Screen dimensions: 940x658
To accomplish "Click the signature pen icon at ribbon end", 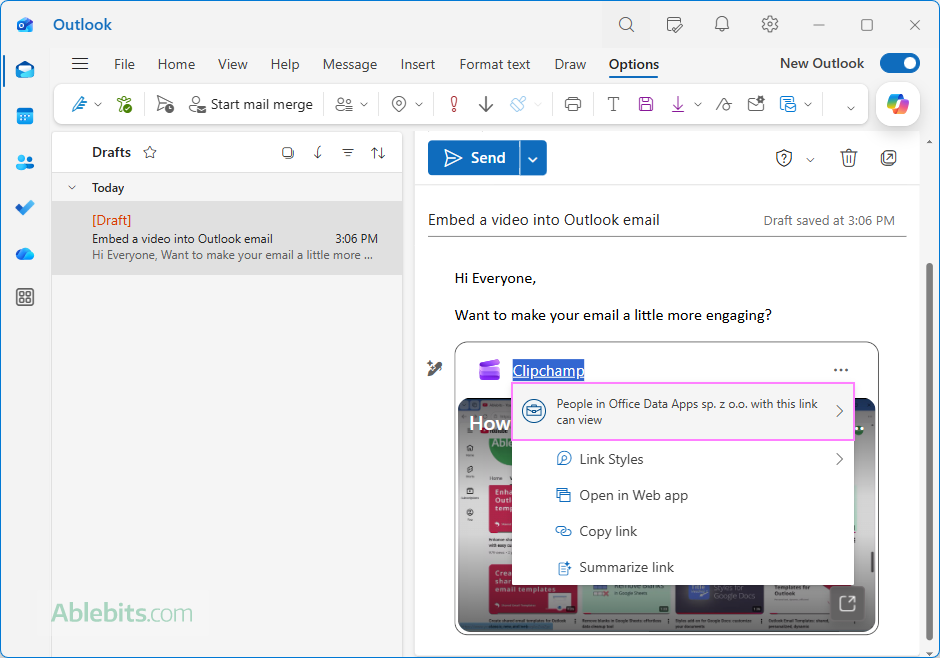I will [x=724, y=104].
